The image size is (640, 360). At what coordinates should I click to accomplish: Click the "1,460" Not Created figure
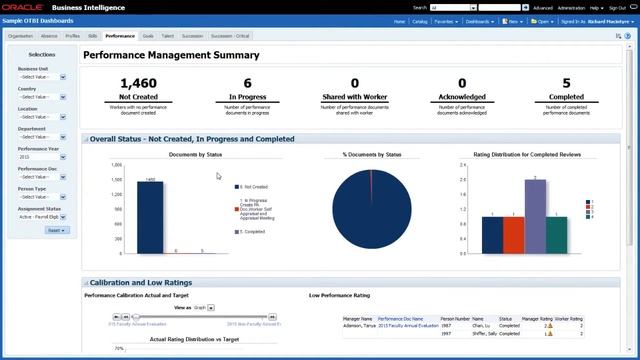[138, 83]
